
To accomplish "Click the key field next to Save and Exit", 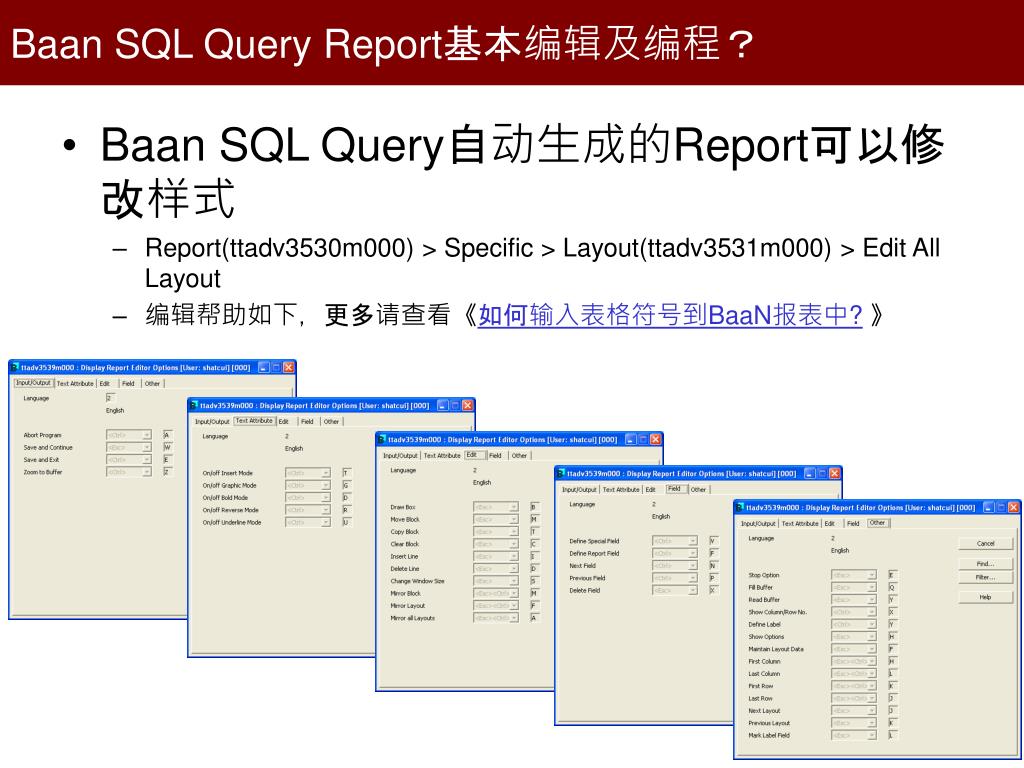I will [x=167, y=460].
